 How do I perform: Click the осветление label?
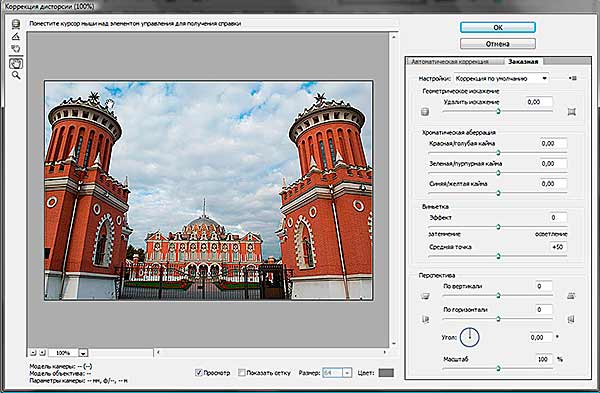coord(551,234)
